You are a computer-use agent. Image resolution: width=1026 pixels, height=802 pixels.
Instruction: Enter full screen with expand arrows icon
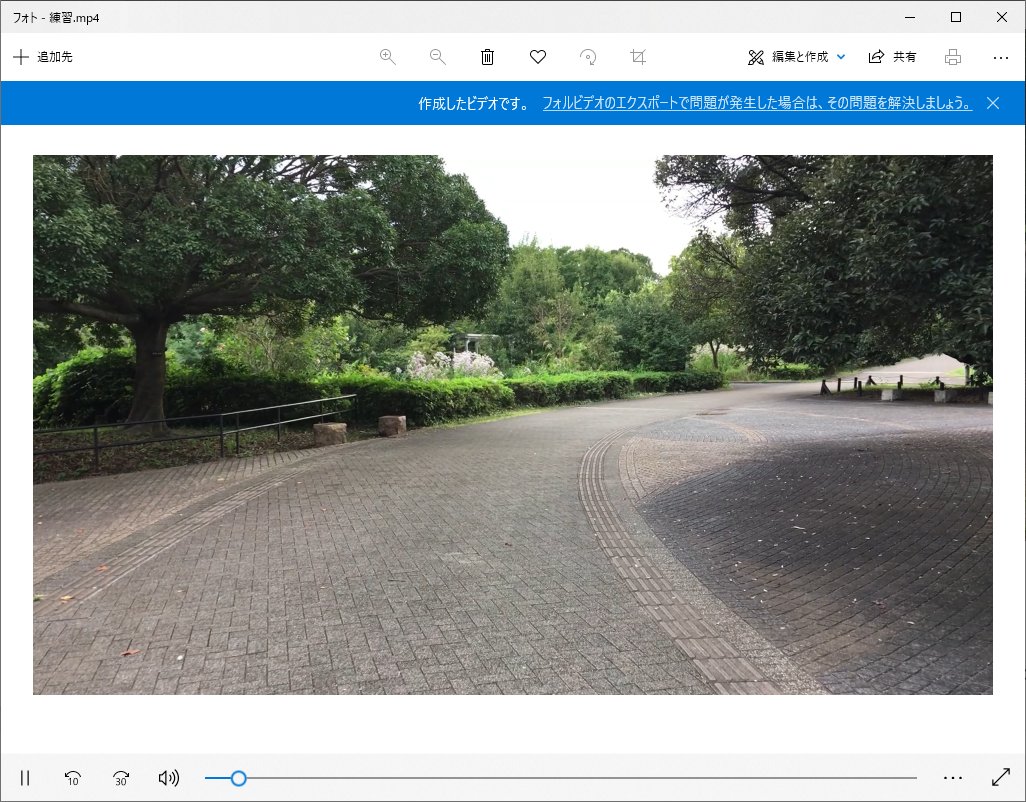pos(1001,777)
